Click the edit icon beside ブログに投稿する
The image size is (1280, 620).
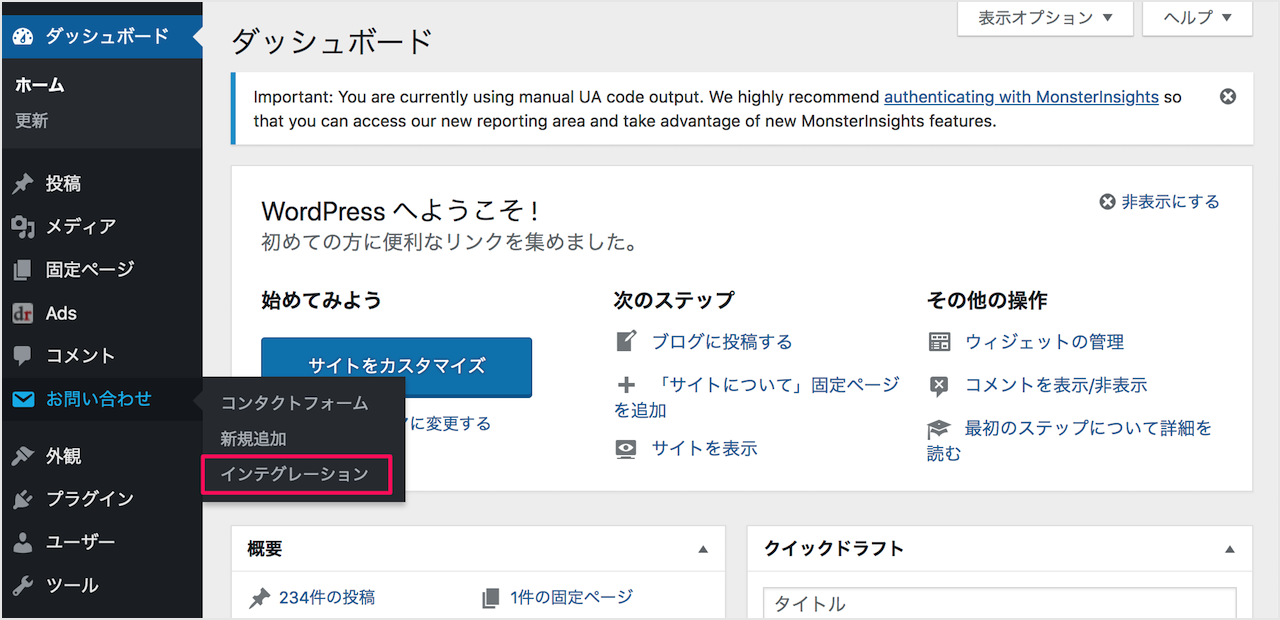click(x=626, y=341)
